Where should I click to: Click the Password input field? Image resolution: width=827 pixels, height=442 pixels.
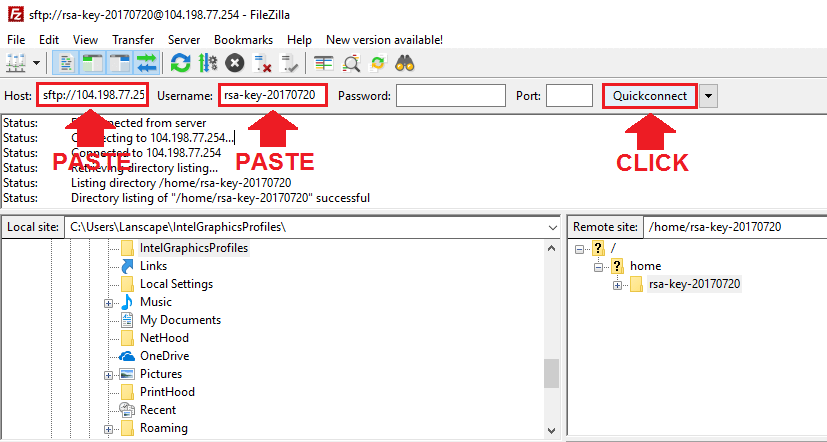tap(451, 95)
